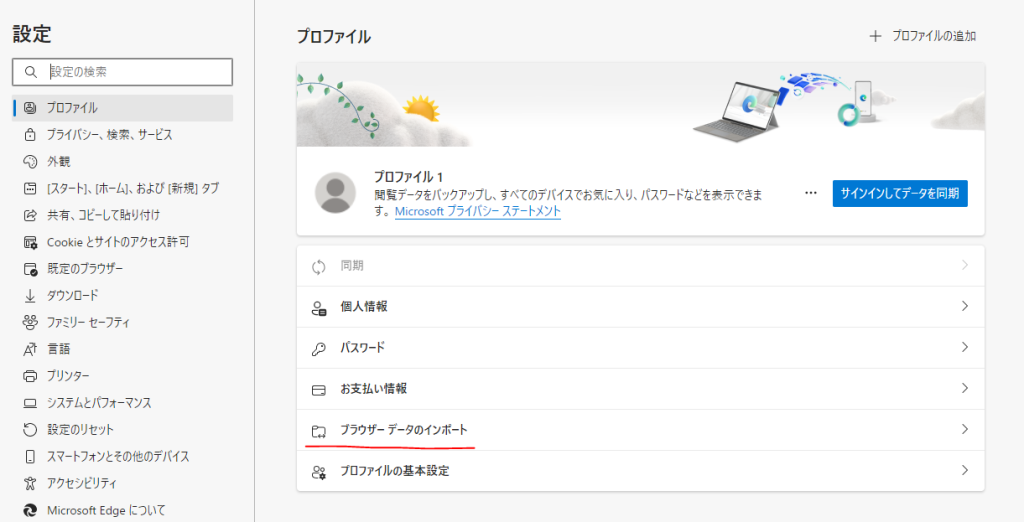Expand the ブラウザー データのインポート row chevron
This screenshot has height=522, width=1024.
pos(965,429)
